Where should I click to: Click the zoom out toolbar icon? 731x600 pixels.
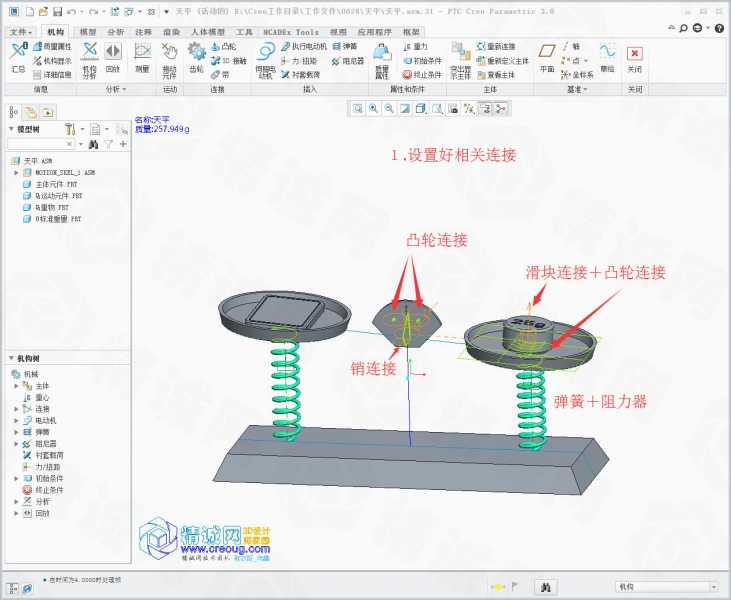tap(389, 109)
